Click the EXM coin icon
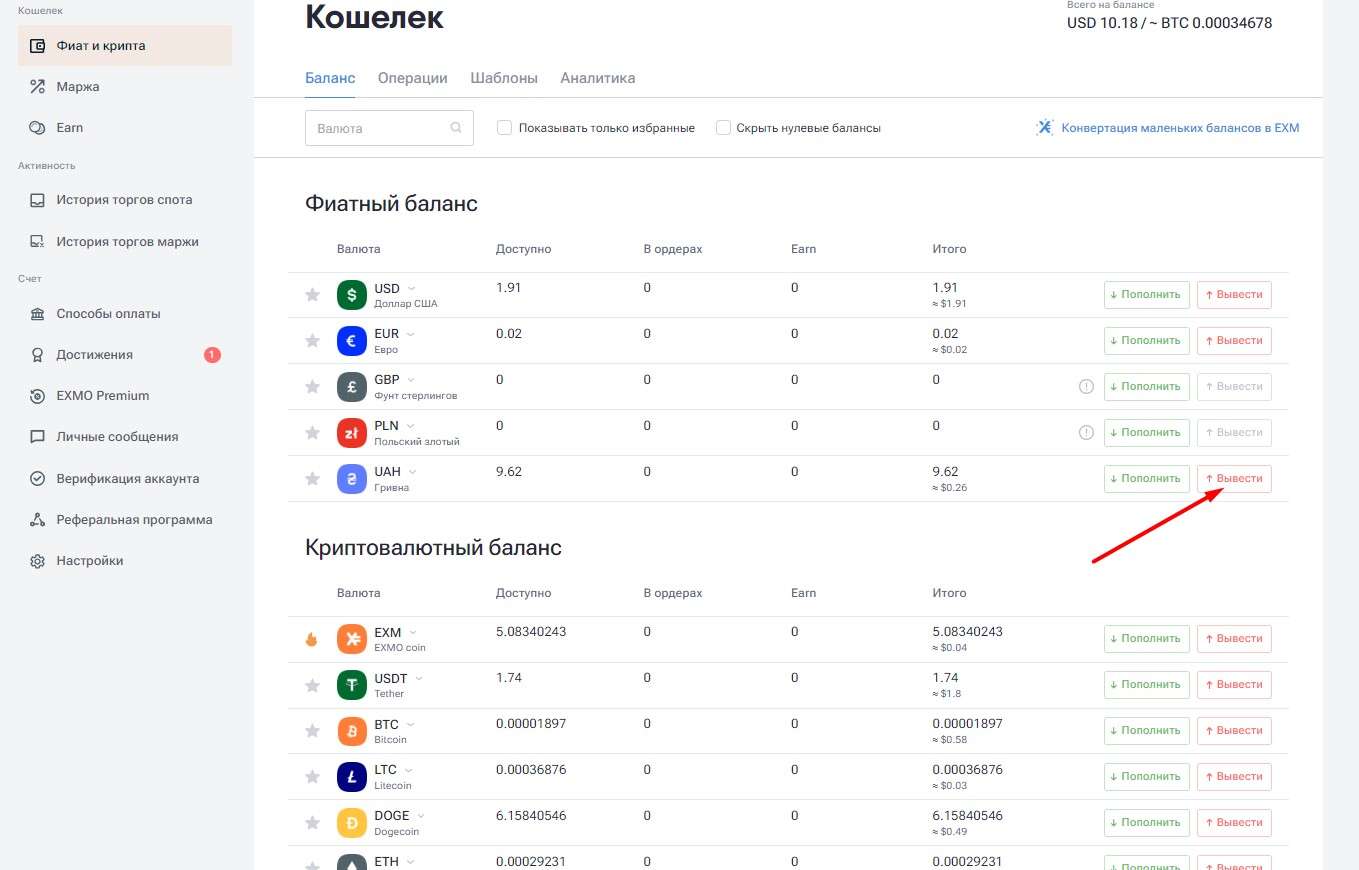The width and height of the screenshot is (1359, 870). click(352, 639)
